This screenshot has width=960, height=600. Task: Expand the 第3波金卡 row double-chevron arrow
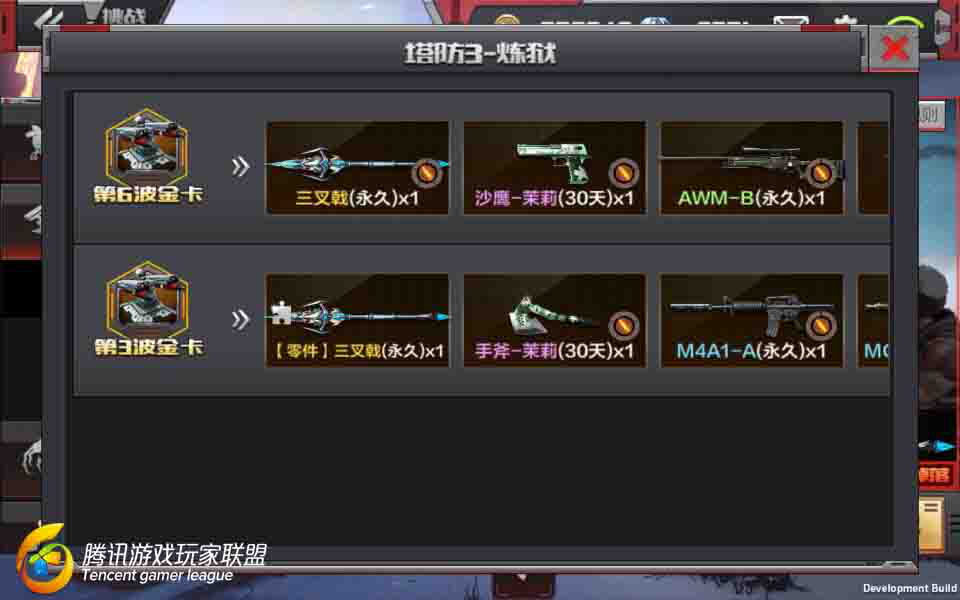[241, 320]
